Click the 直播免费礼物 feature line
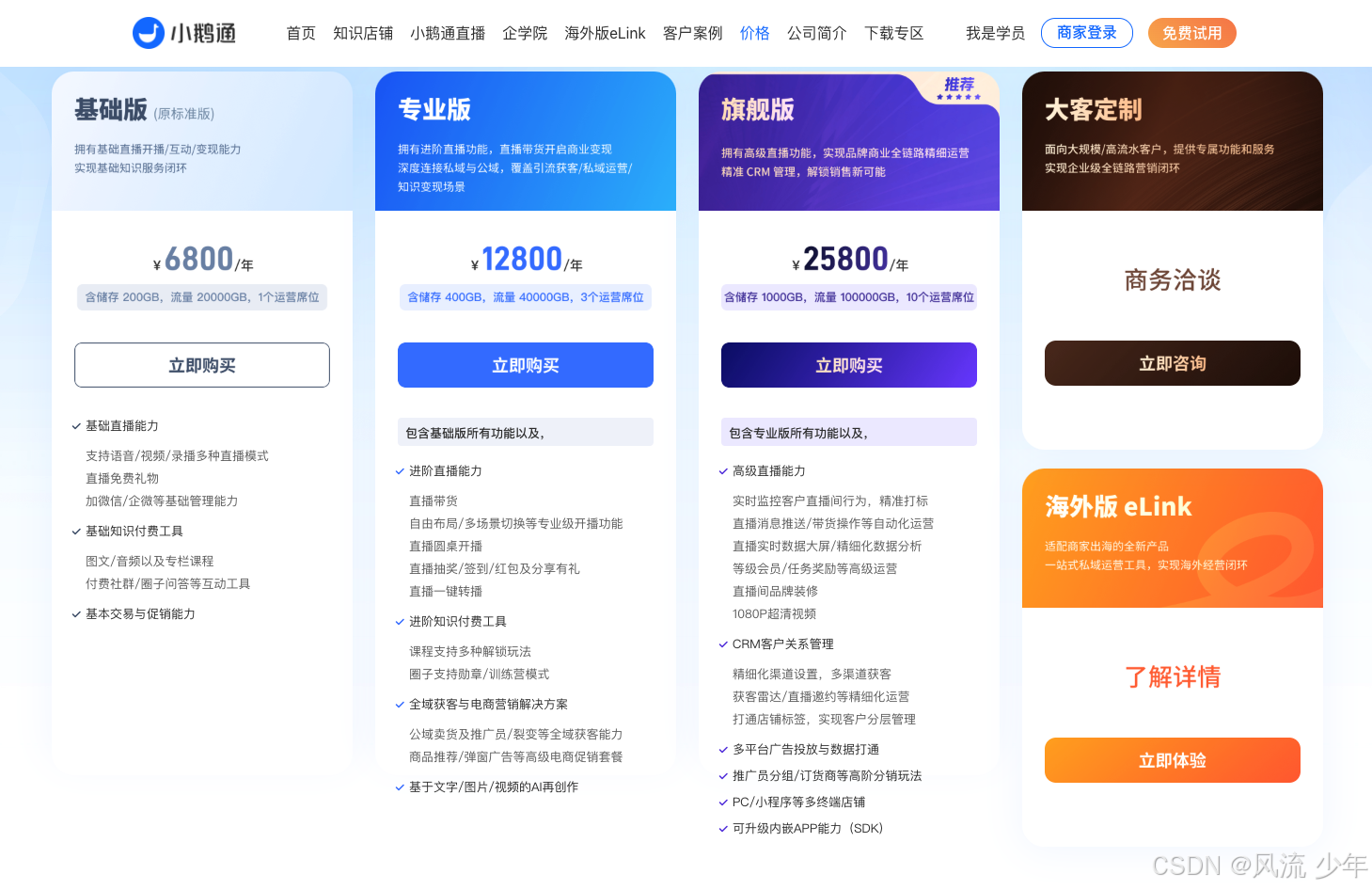The width and height of the screenshot is (1372, 890). point(122,479)
